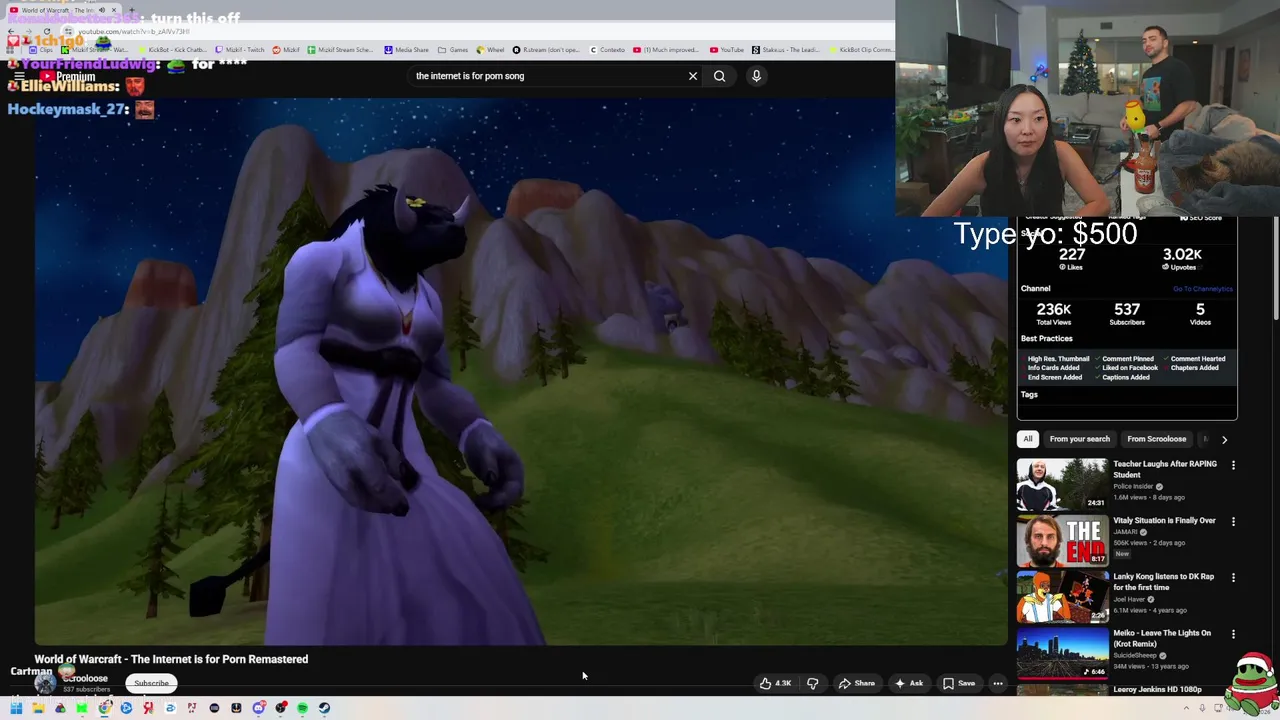Click Captions Added best-practice item

[x=1121, y=378]
